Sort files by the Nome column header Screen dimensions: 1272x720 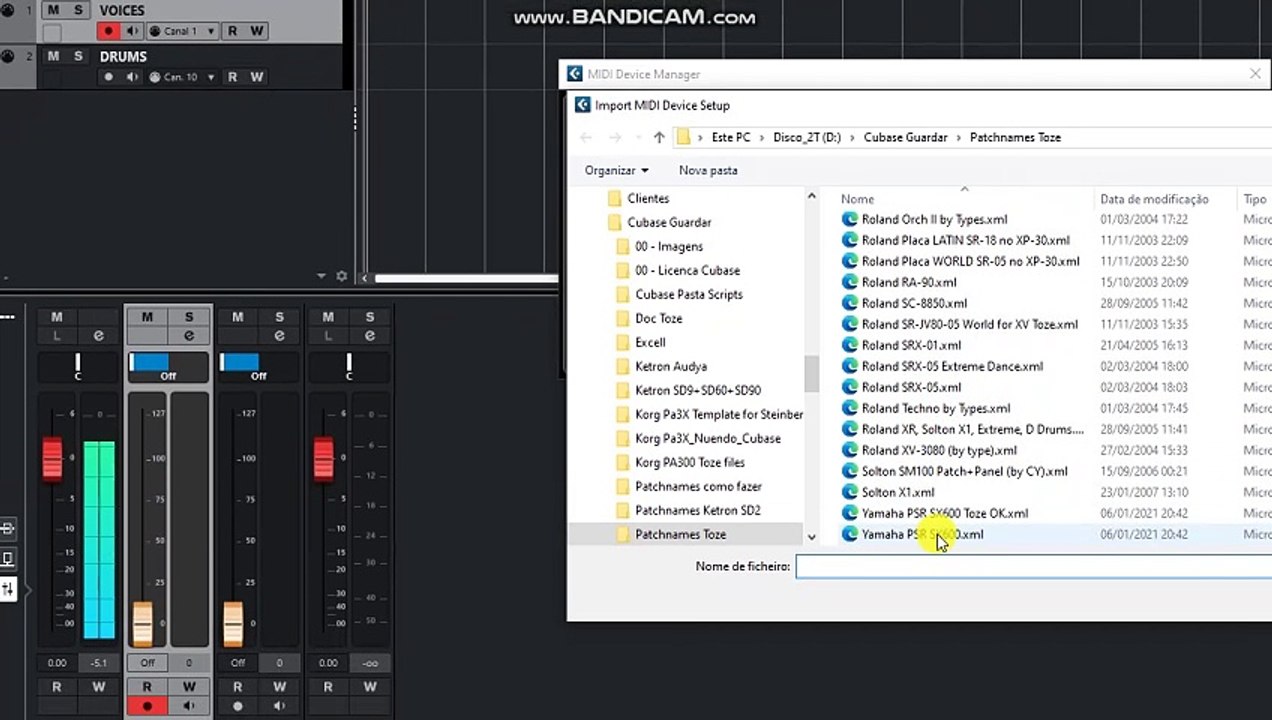857,199
